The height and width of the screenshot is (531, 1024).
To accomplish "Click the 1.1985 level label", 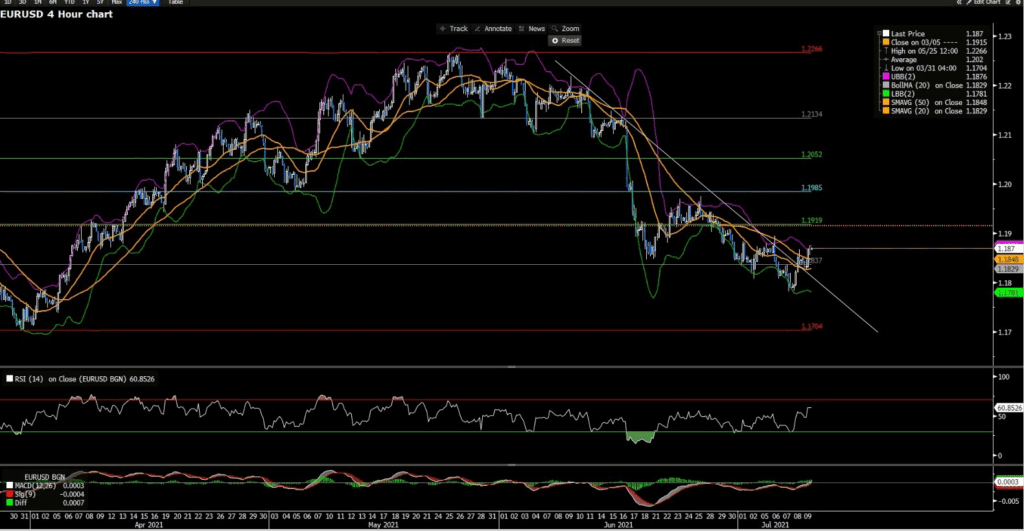I will 812,187.
